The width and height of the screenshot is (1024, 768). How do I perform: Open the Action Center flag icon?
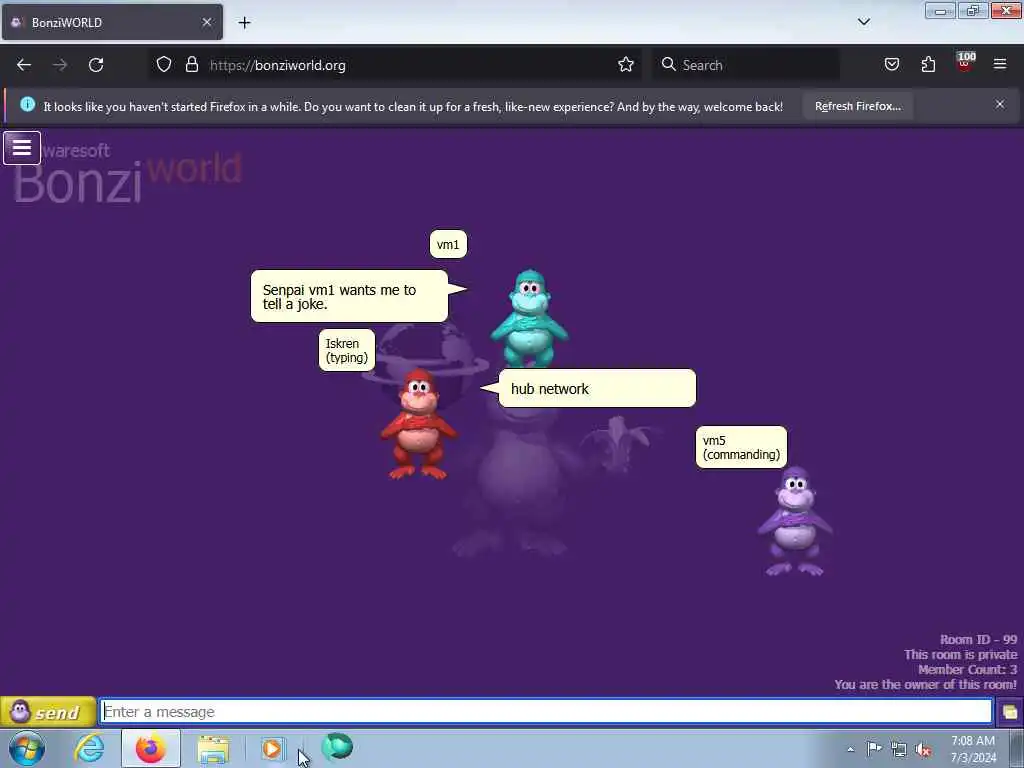874,748
